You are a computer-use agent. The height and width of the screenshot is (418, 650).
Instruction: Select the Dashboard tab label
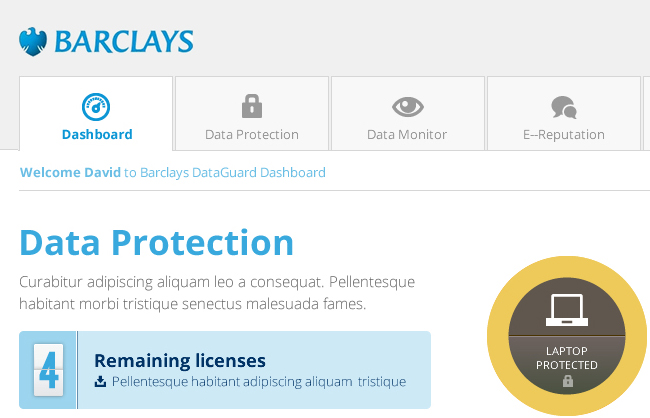[x=97, y=134]
